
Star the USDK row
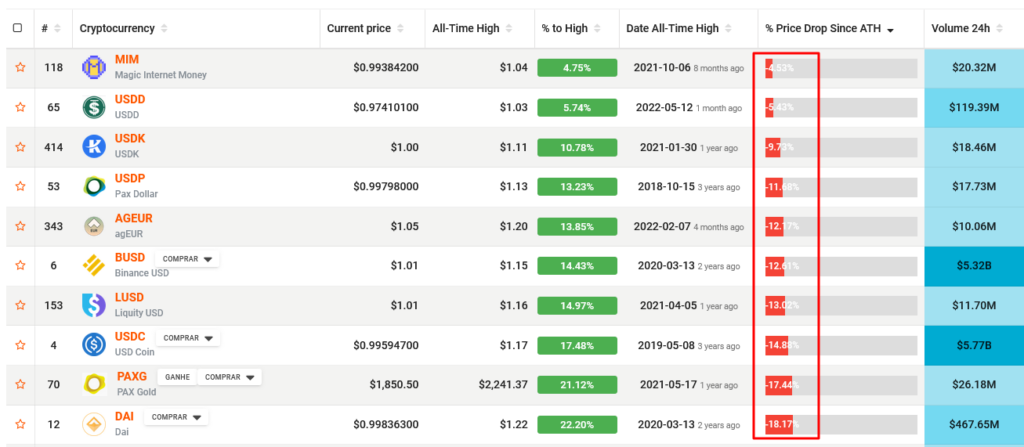20,147
